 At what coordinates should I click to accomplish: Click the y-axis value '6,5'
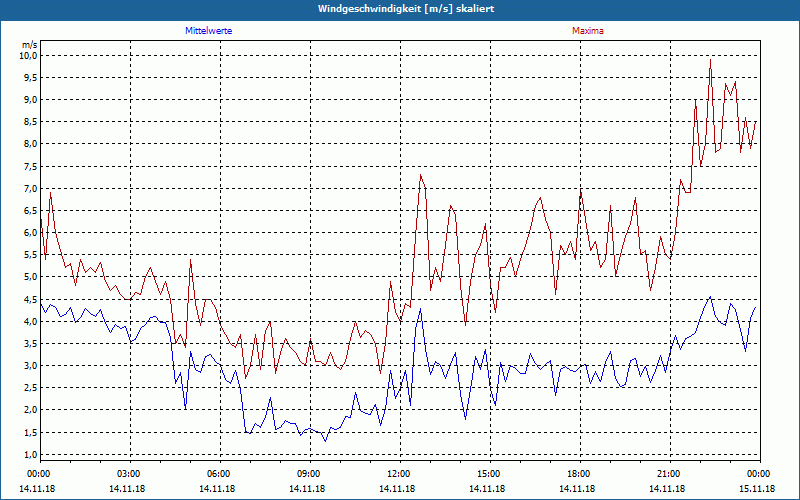click(x=30, y=211)
